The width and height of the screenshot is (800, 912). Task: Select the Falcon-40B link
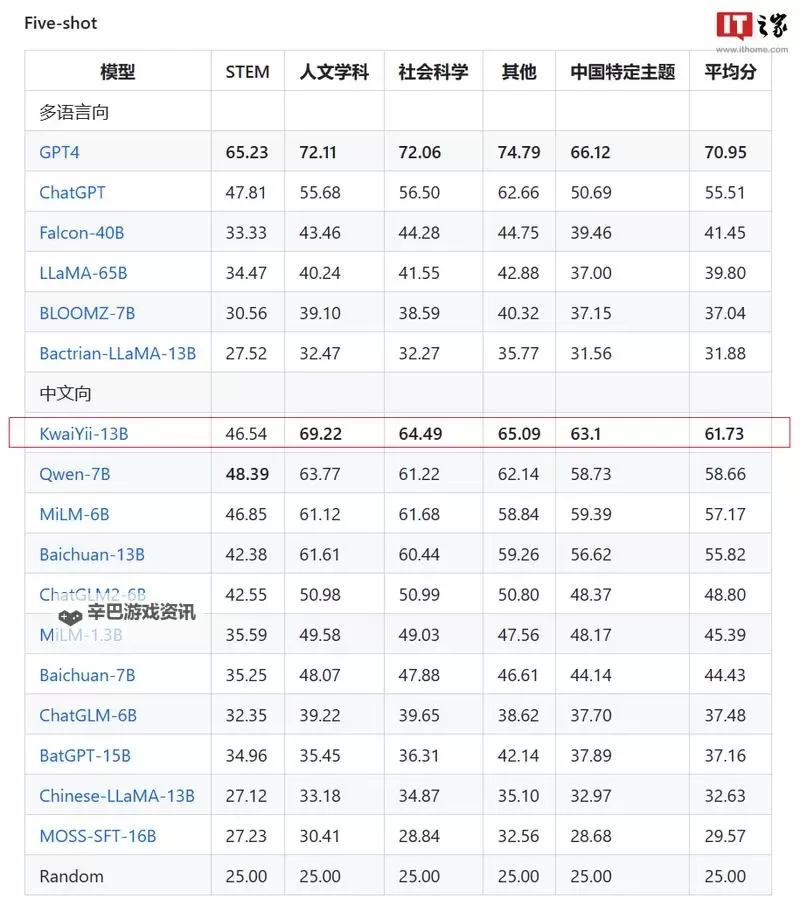tap(80, 232)
